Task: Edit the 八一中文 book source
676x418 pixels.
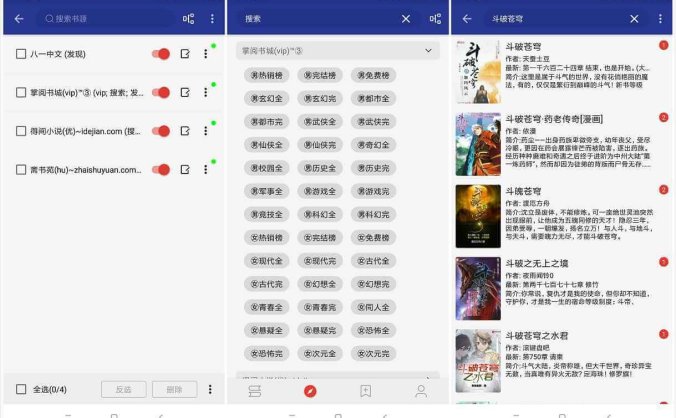Action: 185,54
